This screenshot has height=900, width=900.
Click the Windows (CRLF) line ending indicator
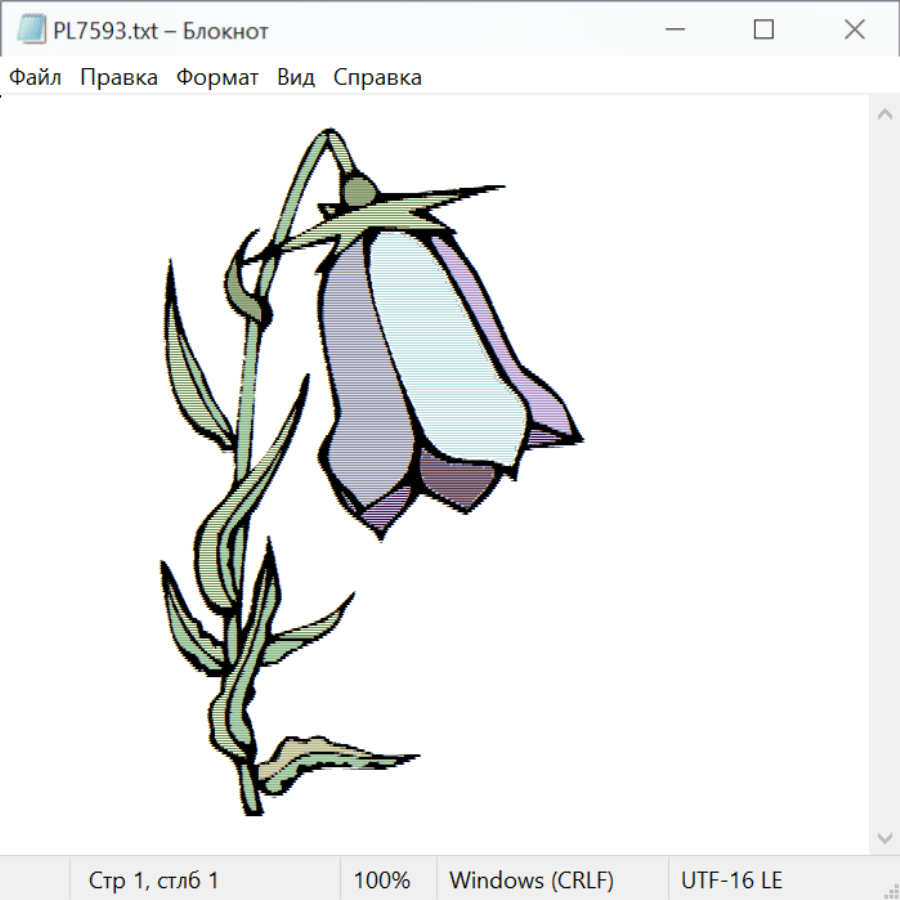coord(531,881)
